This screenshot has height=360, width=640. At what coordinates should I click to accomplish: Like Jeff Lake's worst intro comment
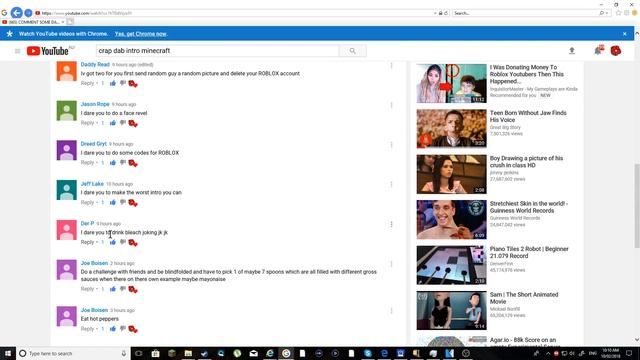tap(113, 202)
